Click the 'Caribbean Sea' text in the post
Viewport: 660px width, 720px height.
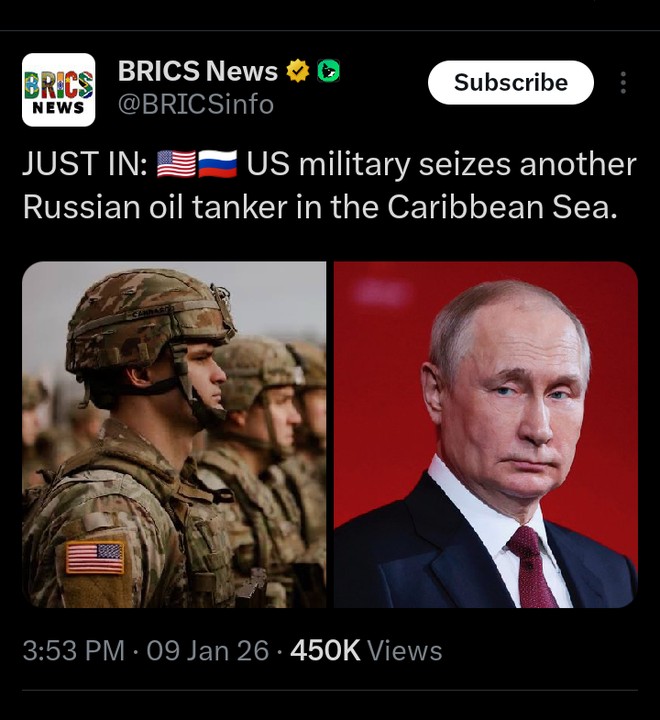[x=502, y=207]
